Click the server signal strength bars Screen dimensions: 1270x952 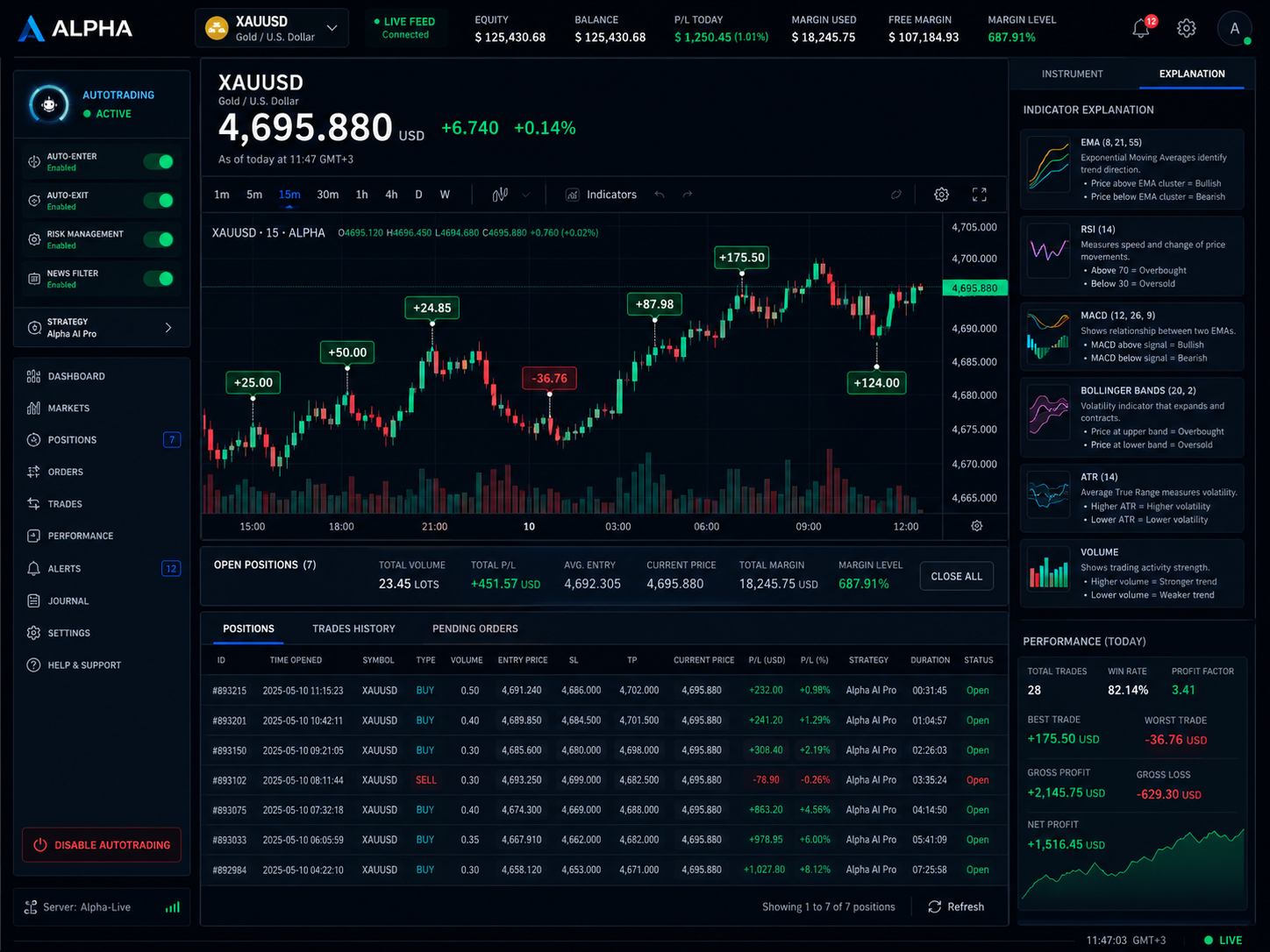coord(173,907)
